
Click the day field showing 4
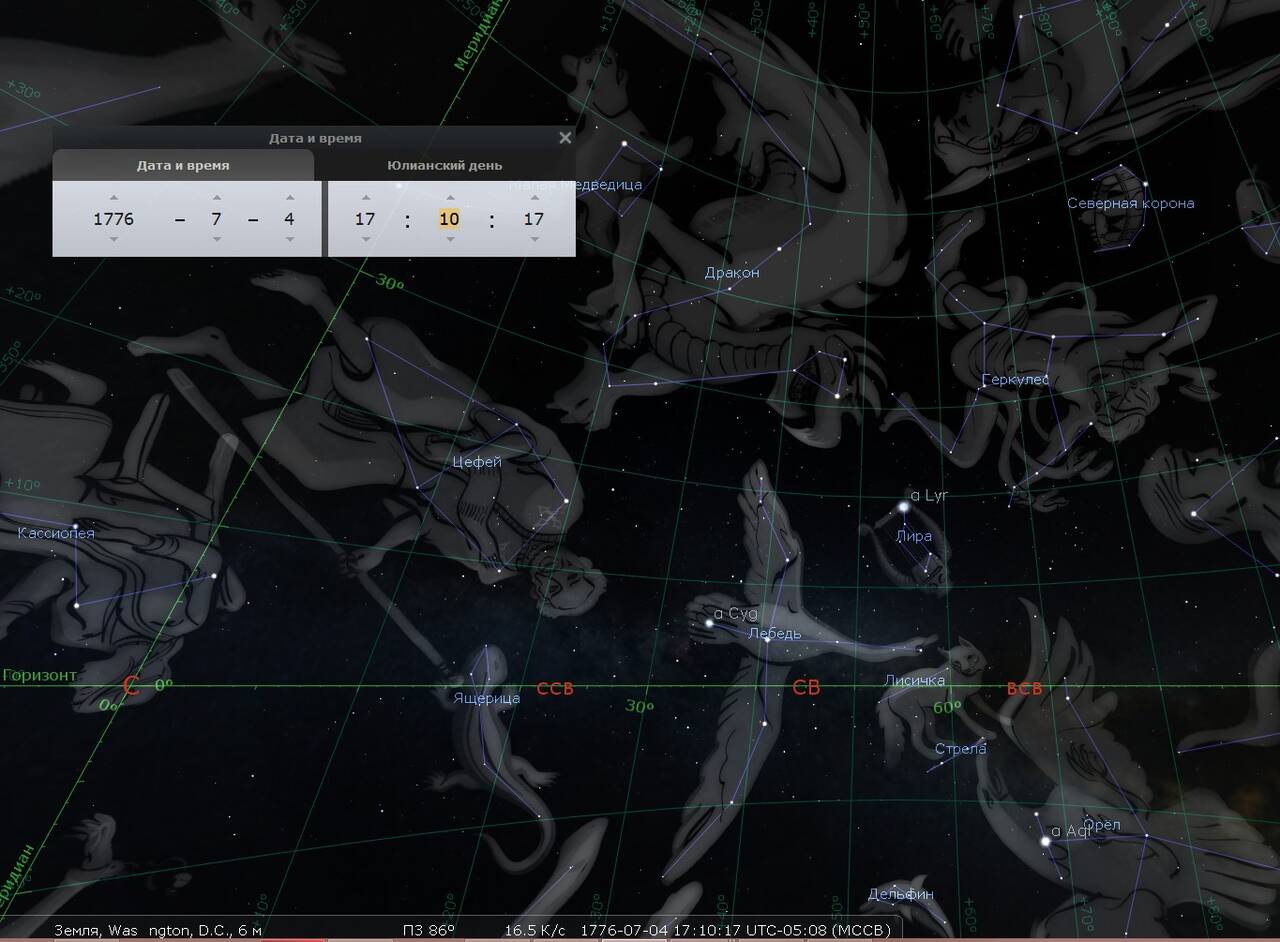click(289, 218)
